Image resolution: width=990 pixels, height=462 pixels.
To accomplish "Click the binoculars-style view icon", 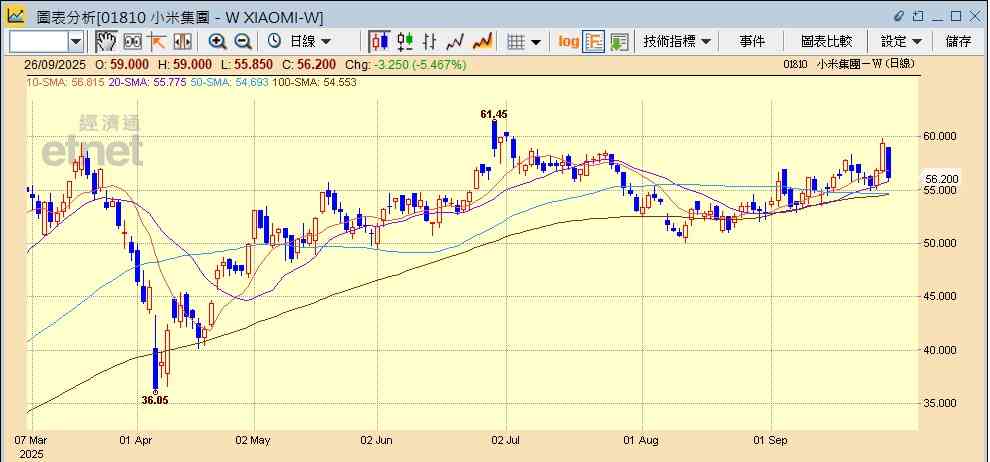I will pos(132,42).
